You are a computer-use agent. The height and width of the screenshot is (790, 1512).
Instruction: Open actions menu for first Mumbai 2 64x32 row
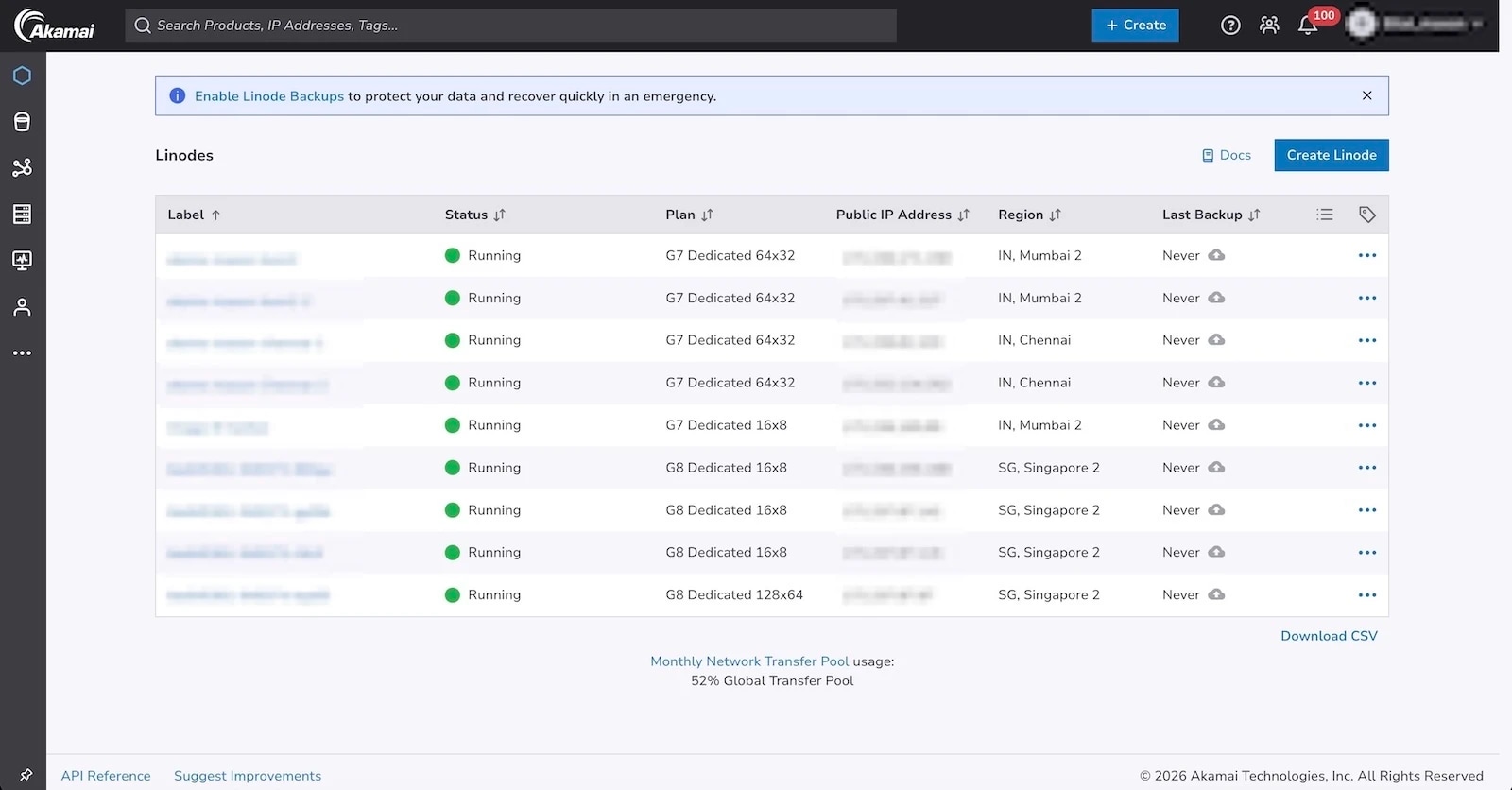pyautogui.click(x=1366, y=255)
